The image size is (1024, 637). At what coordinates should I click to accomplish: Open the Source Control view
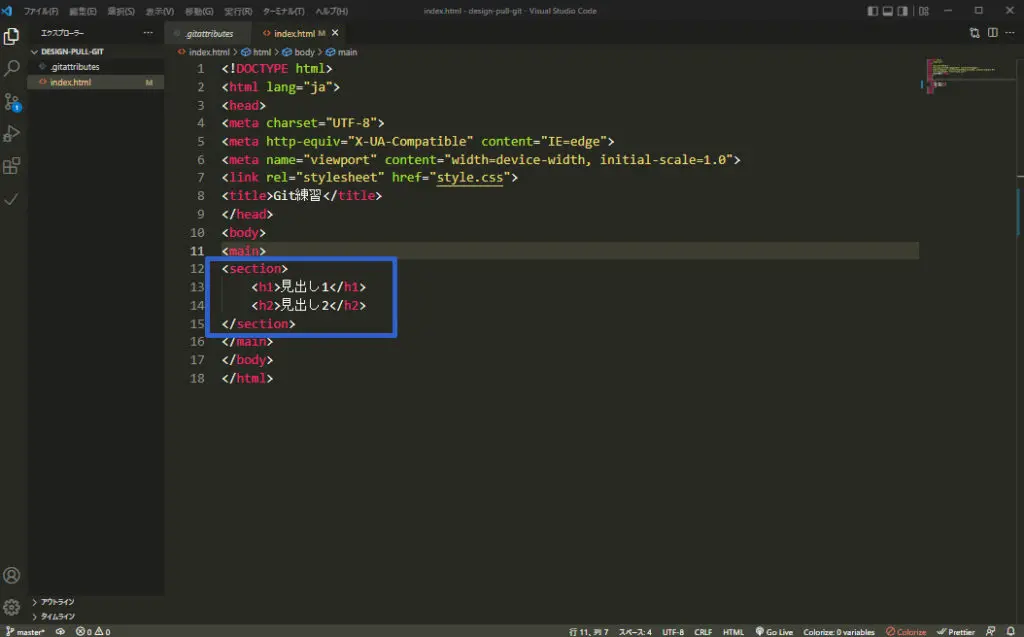(x=12, y=102)
